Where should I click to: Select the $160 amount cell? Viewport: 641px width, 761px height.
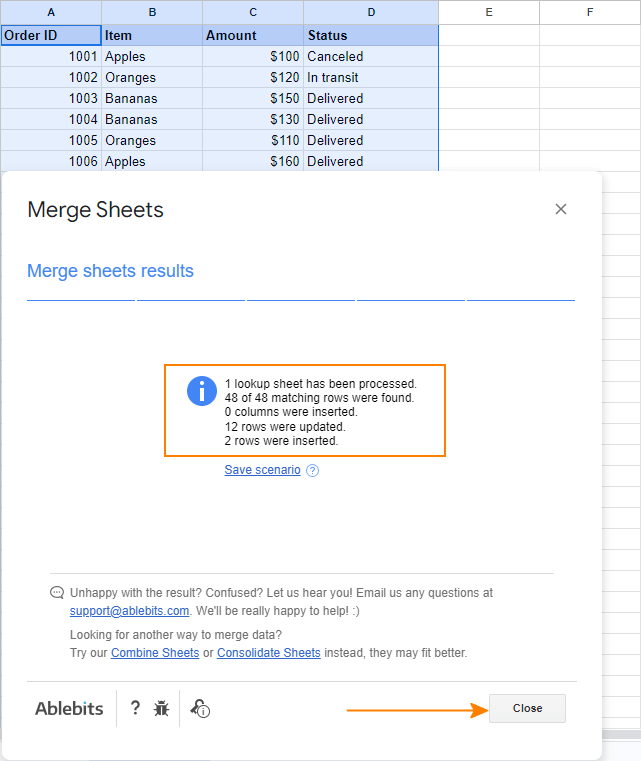253,161
